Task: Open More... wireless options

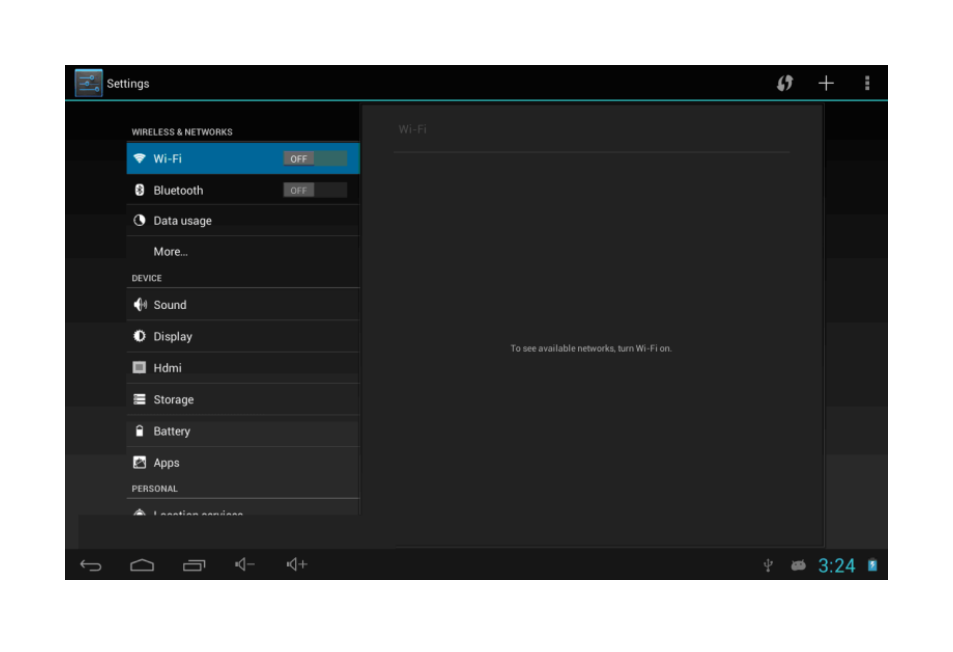Action: 170,252
